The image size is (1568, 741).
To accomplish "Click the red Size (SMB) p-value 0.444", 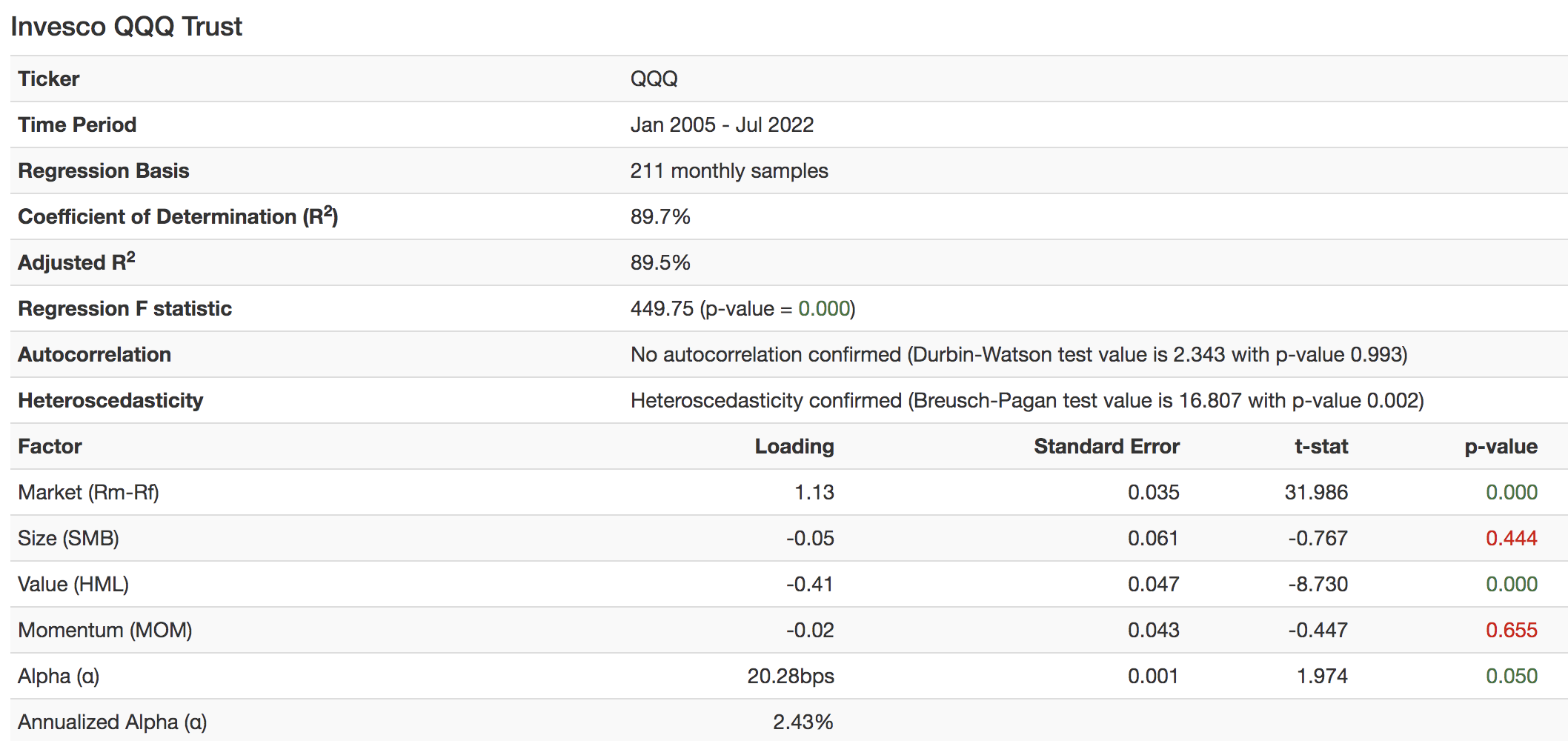I will (x=1511, y=538).
